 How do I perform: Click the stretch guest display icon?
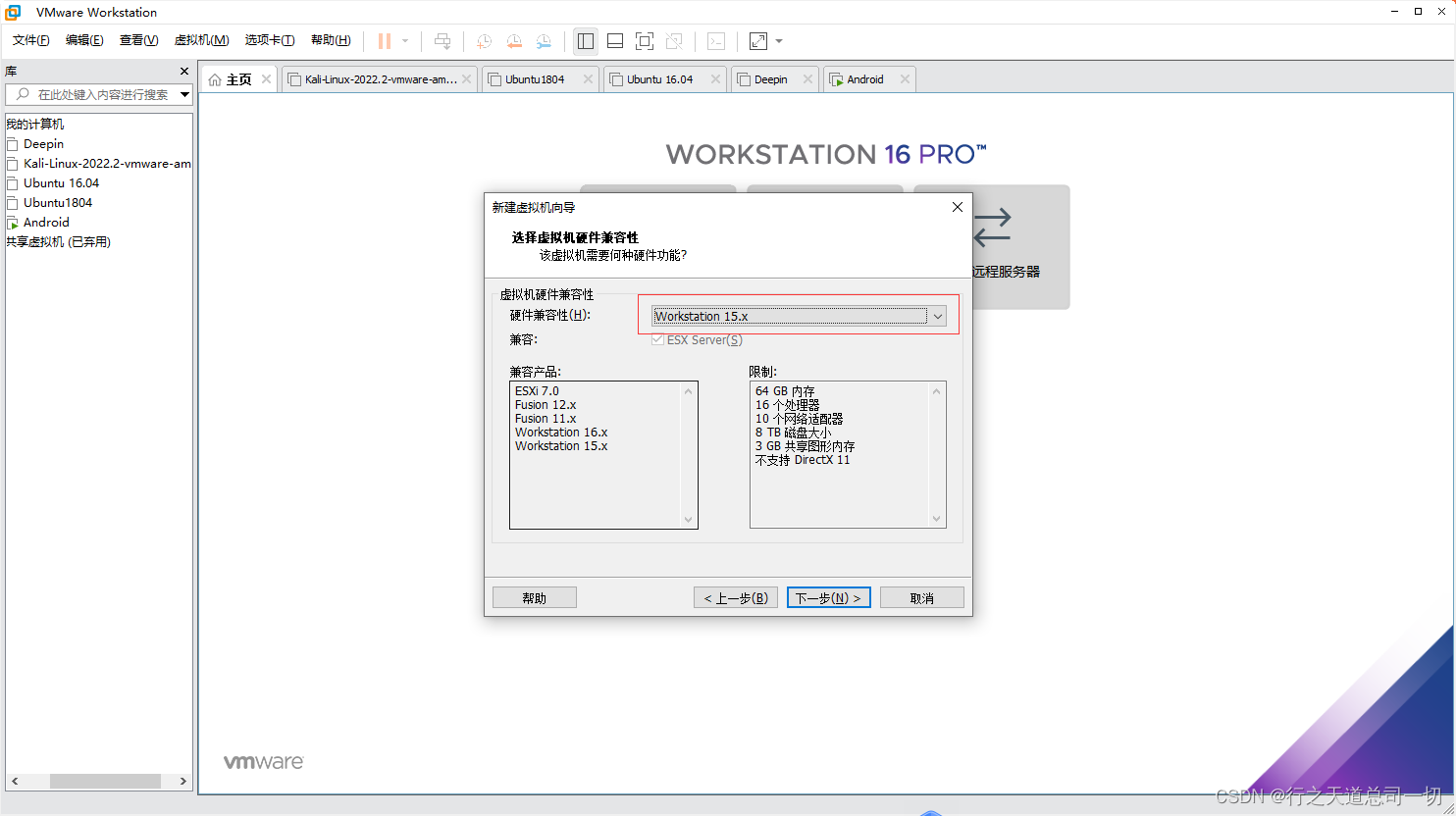758,41
